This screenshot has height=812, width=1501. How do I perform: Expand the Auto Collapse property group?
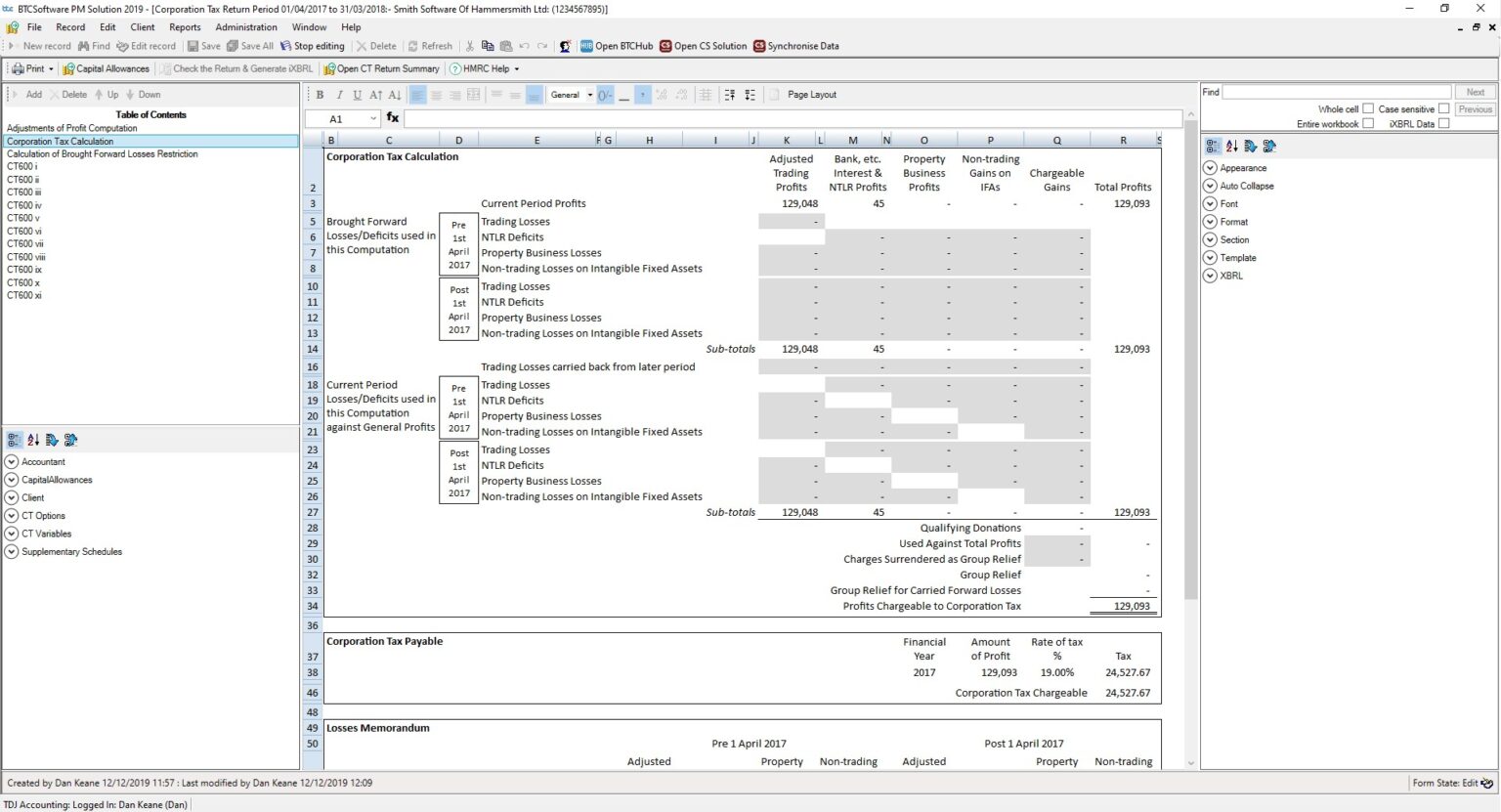click(1210, 186)
